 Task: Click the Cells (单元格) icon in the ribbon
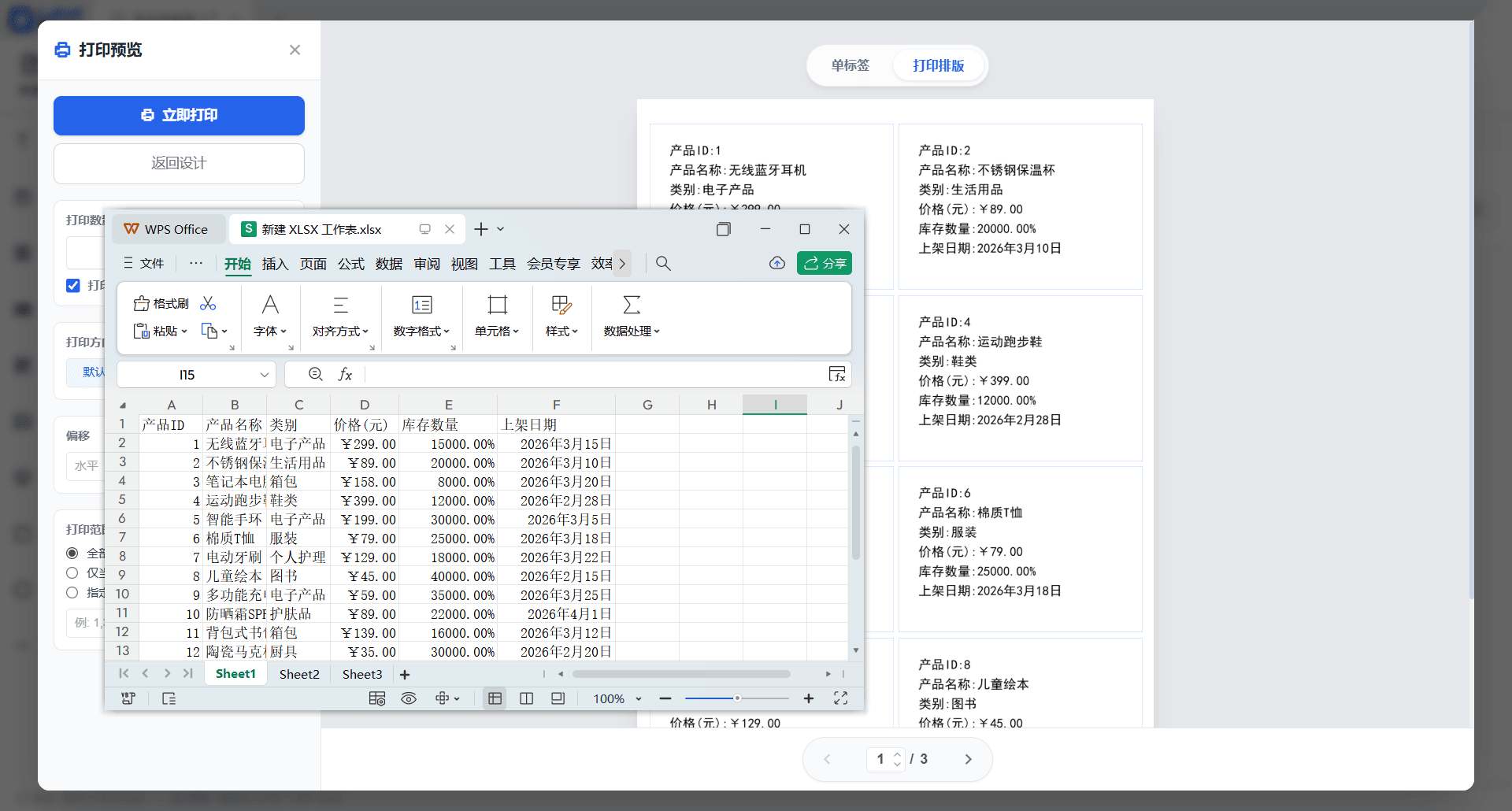497,305
